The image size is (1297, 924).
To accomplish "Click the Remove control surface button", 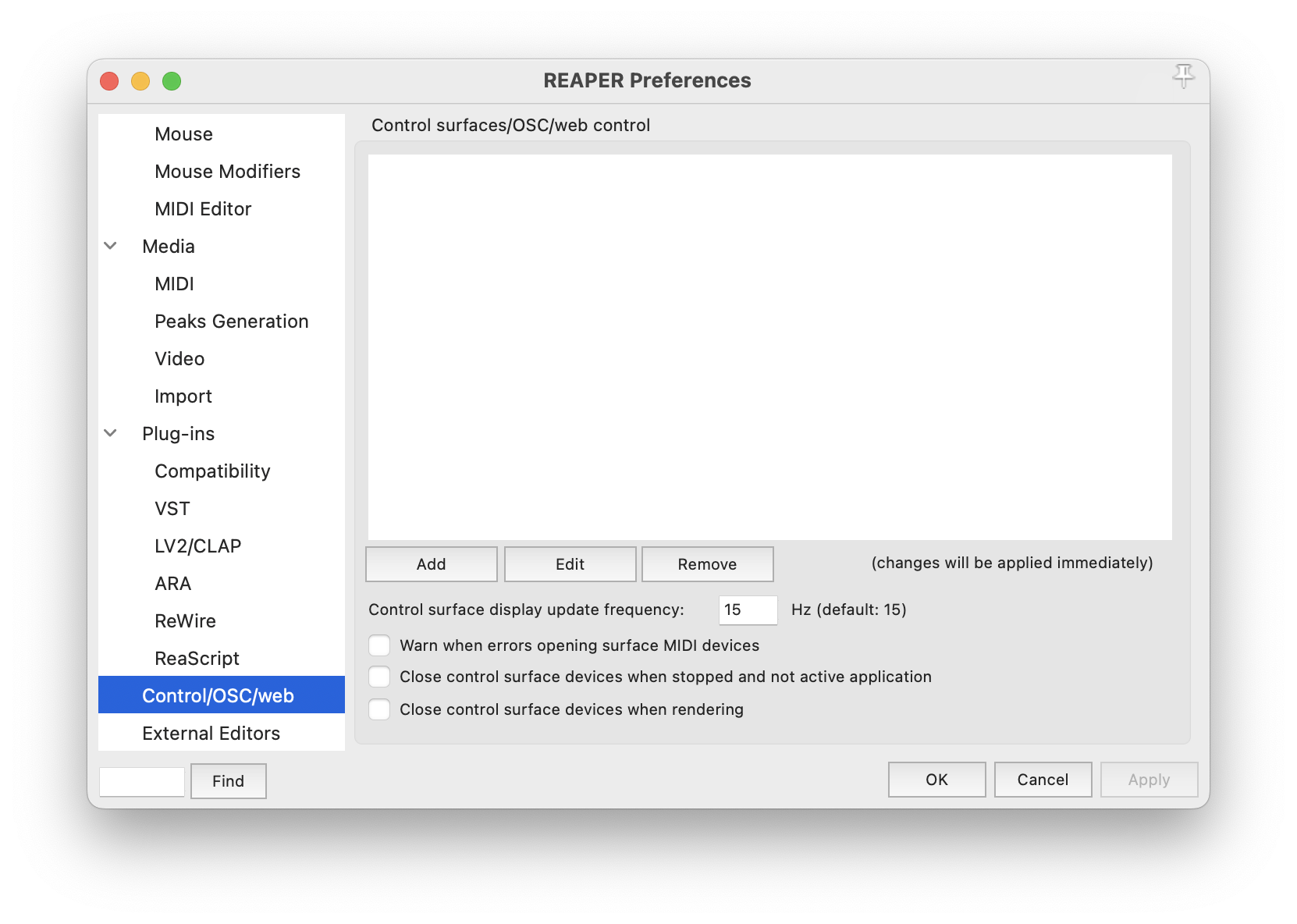I will click(708, 564).
